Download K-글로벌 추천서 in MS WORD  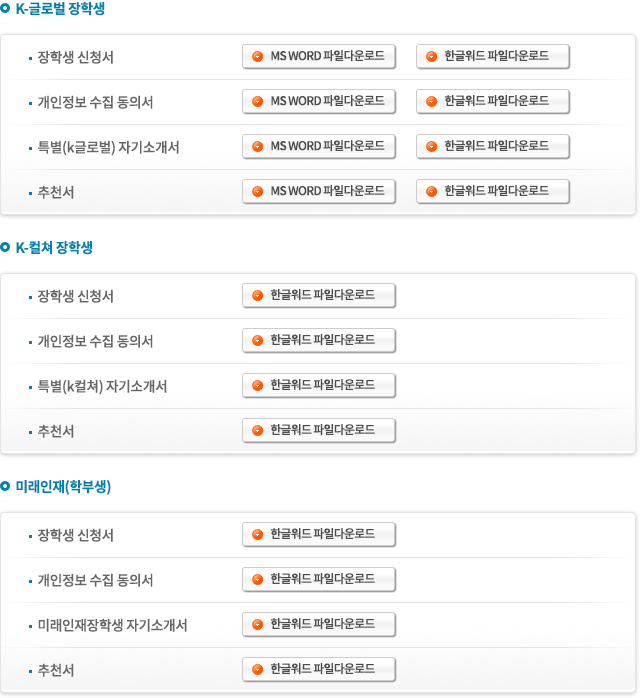[319, 191]
